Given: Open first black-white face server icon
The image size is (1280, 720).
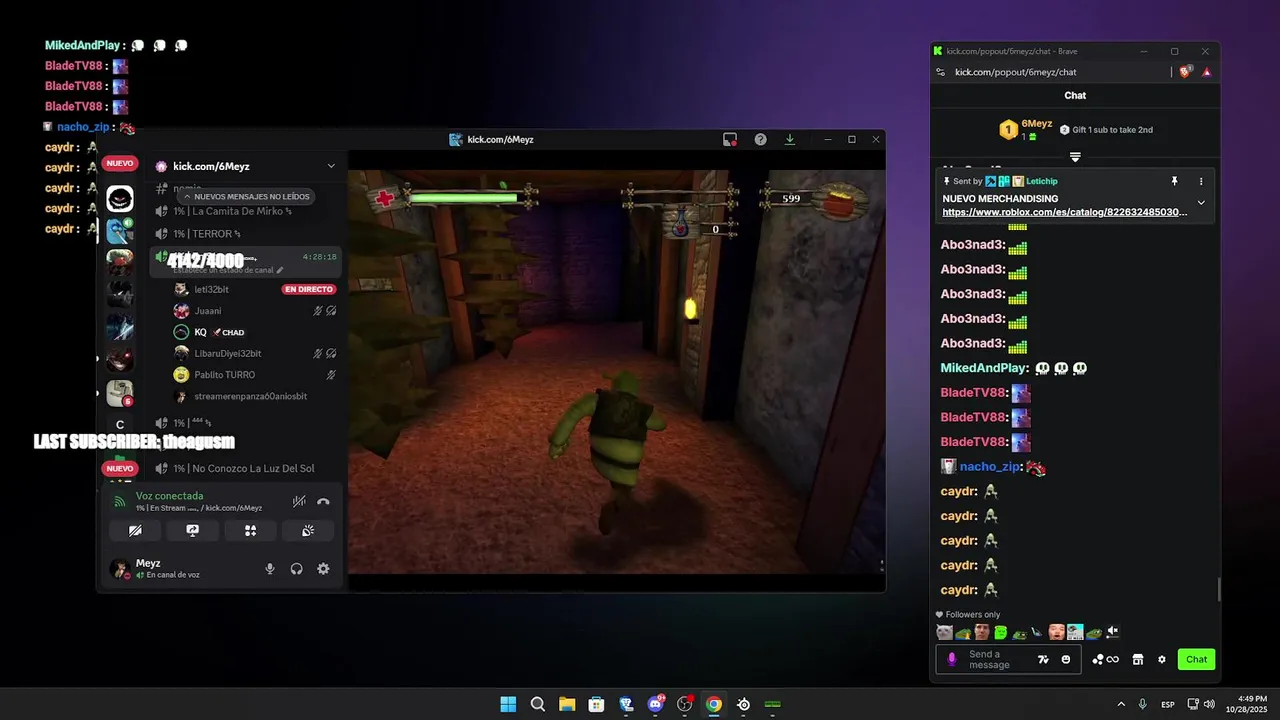Looking at the screenshot, I should tap(120, 199).
